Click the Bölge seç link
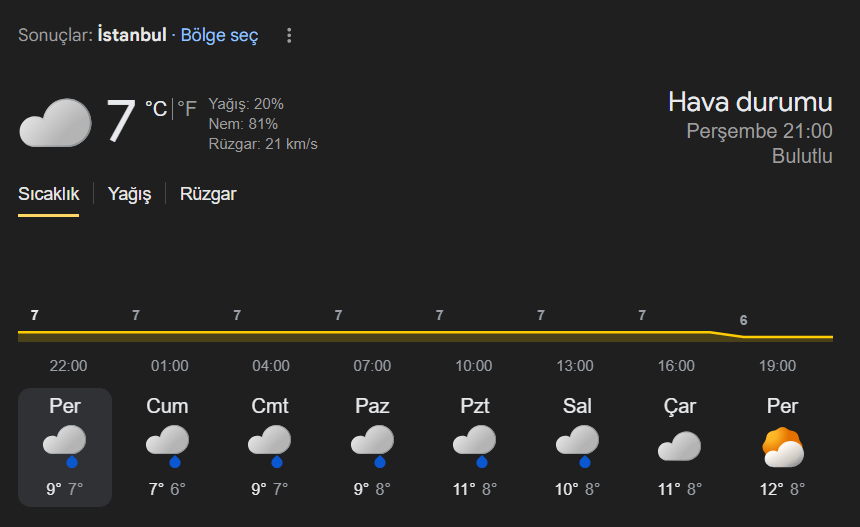Screen dimensions: 860x527 click(x=219, y=36)
